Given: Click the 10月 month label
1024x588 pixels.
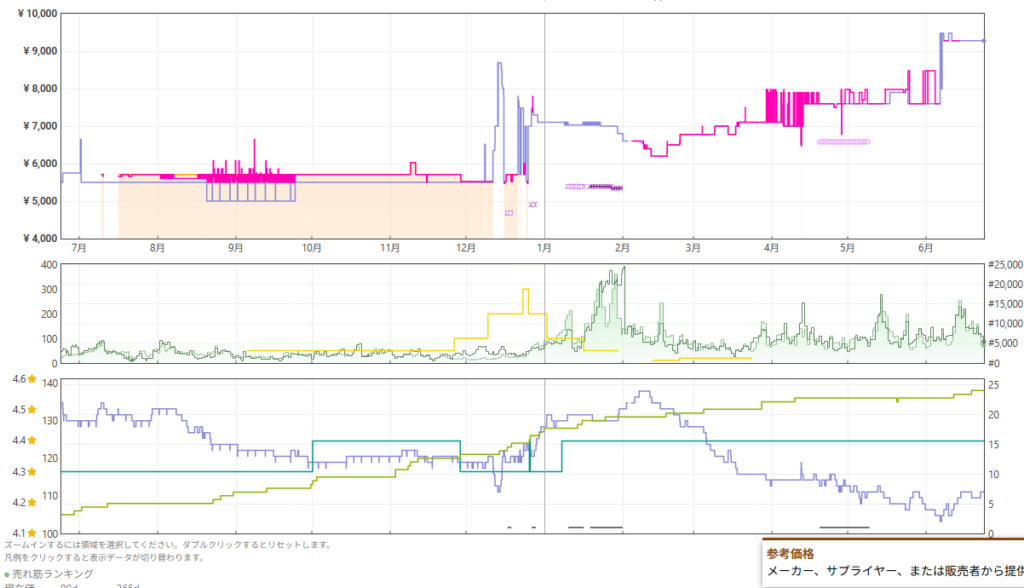Looking at the screenshot, I should [x=312, y=248].
